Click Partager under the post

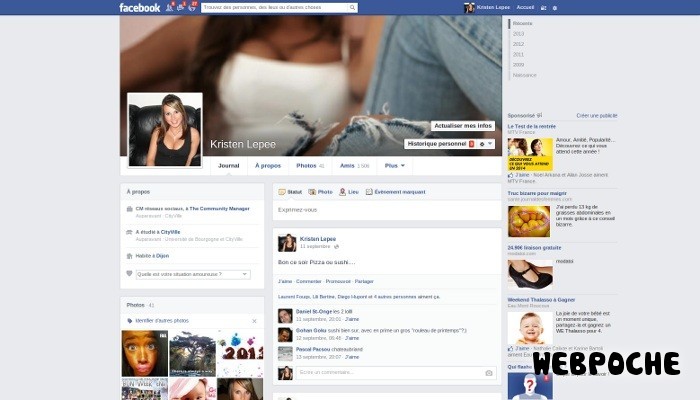point(364,281)
